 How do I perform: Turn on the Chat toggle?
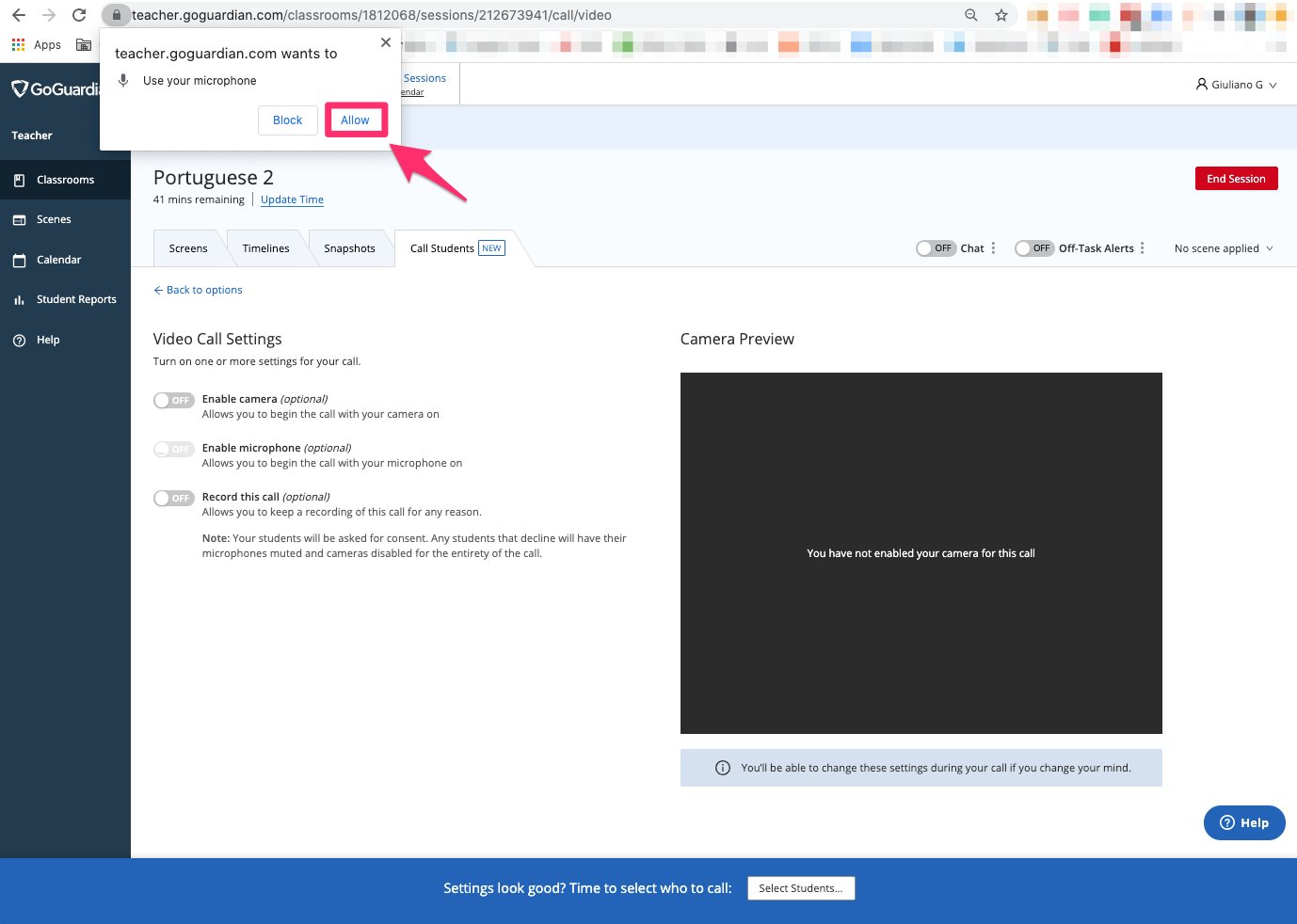tap(936, 248)
